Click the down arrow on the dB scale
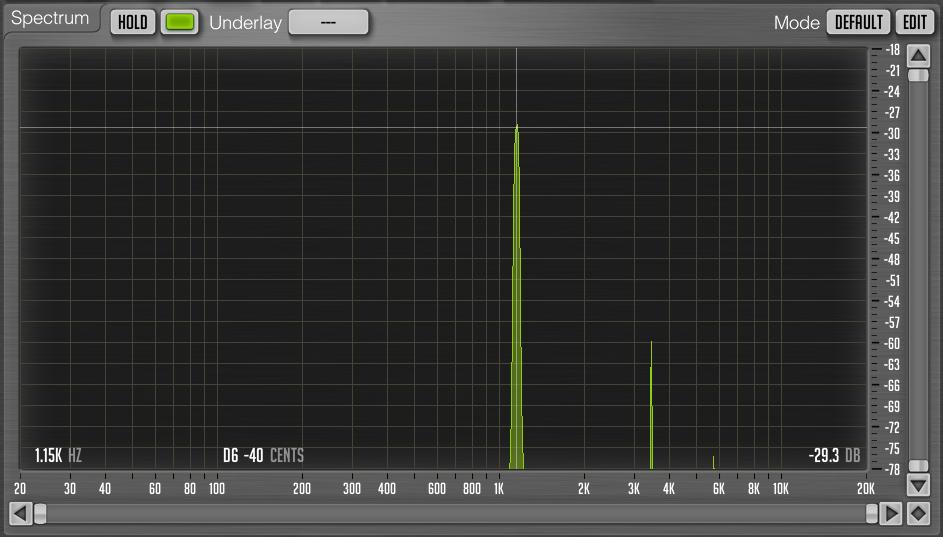The width and height of the screenshot is (943, 537). [918, 484]
